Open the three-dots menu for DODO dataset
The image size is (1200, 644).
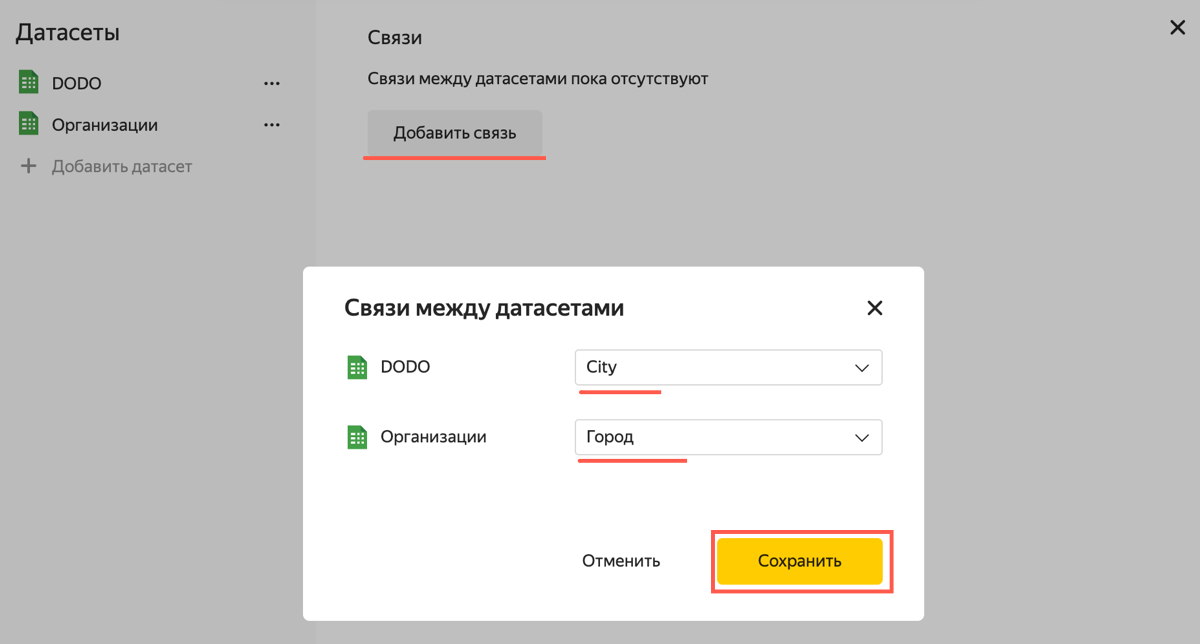click(271, 84)
